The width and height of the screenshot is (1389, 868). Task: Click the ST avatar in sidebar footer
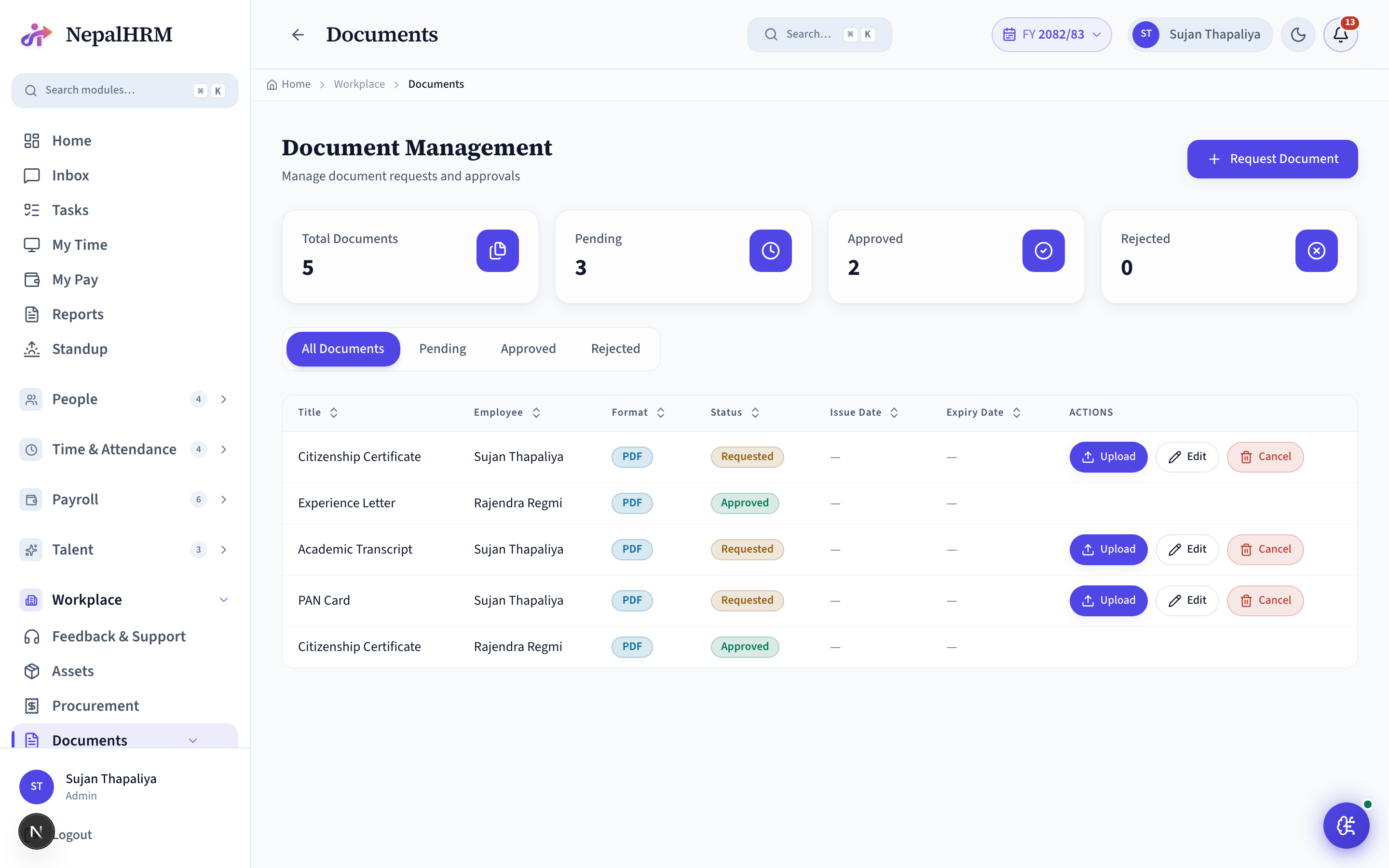click(x=37, y=787)
